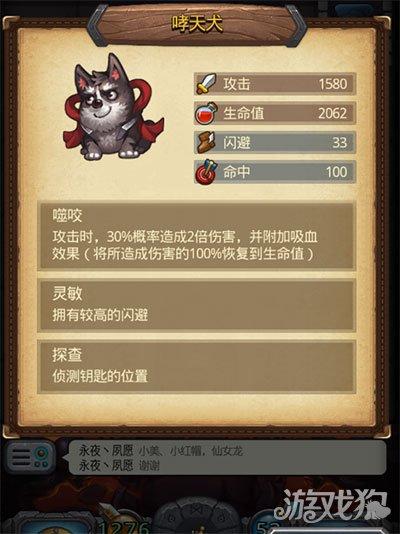Open the chat message bar

click(x=227, y=457)
